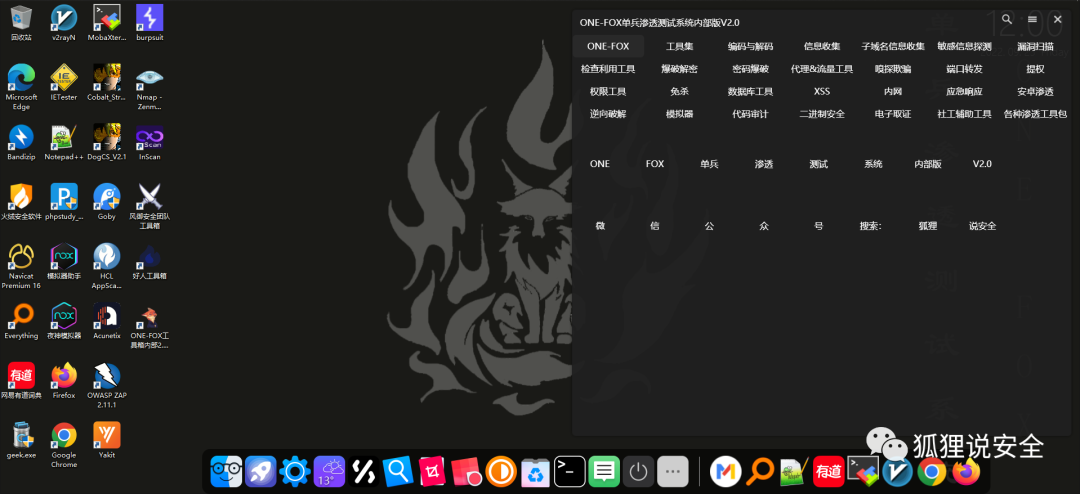The image size is (1080, 494).
Task: Select the ONE-FOX工具箱 desktop shortcut
Action: [x=149, y=326]
